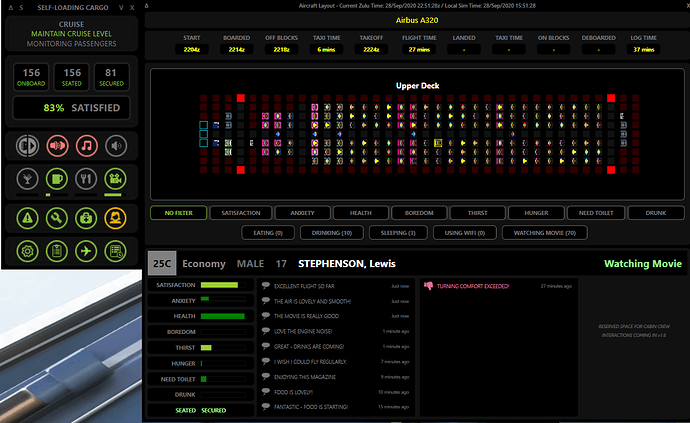The height and width of the screenshot is (423, 690).
Task: Click the 'TURNING COMFORT EXCEEDED!' warning entry
Action: 473,286
